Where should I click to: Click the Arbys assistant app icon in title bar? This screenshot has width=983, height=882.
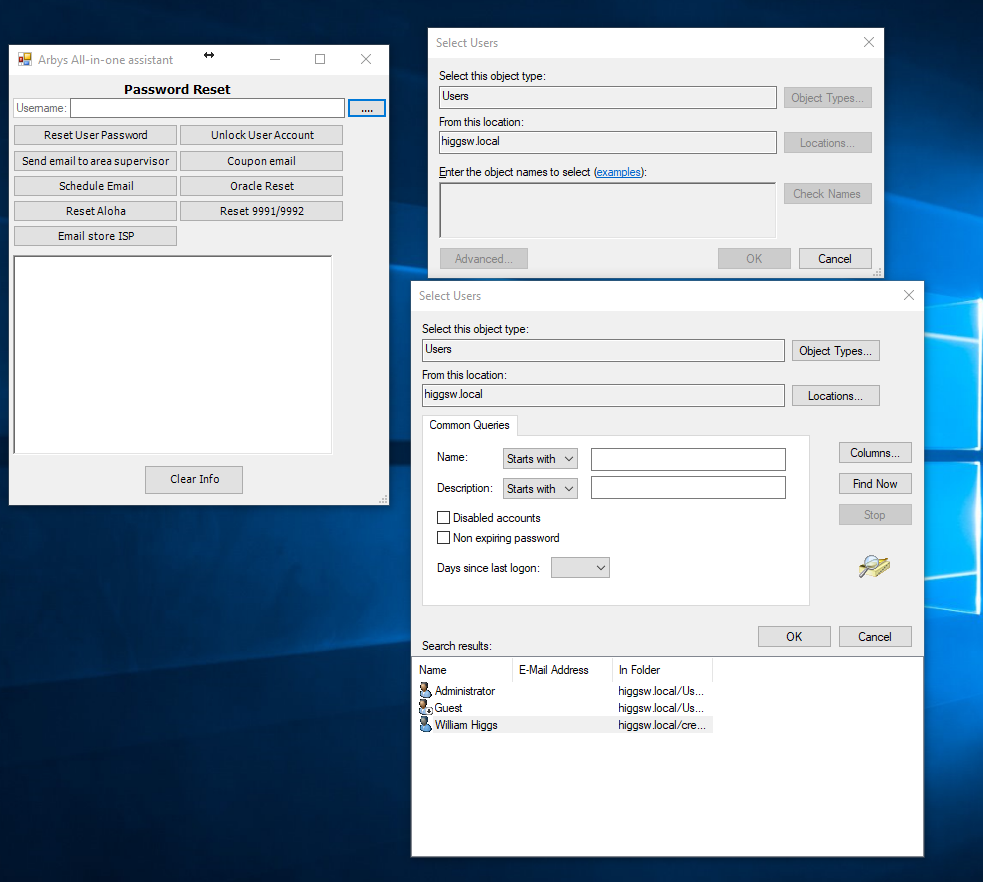(x=24, y=60)
